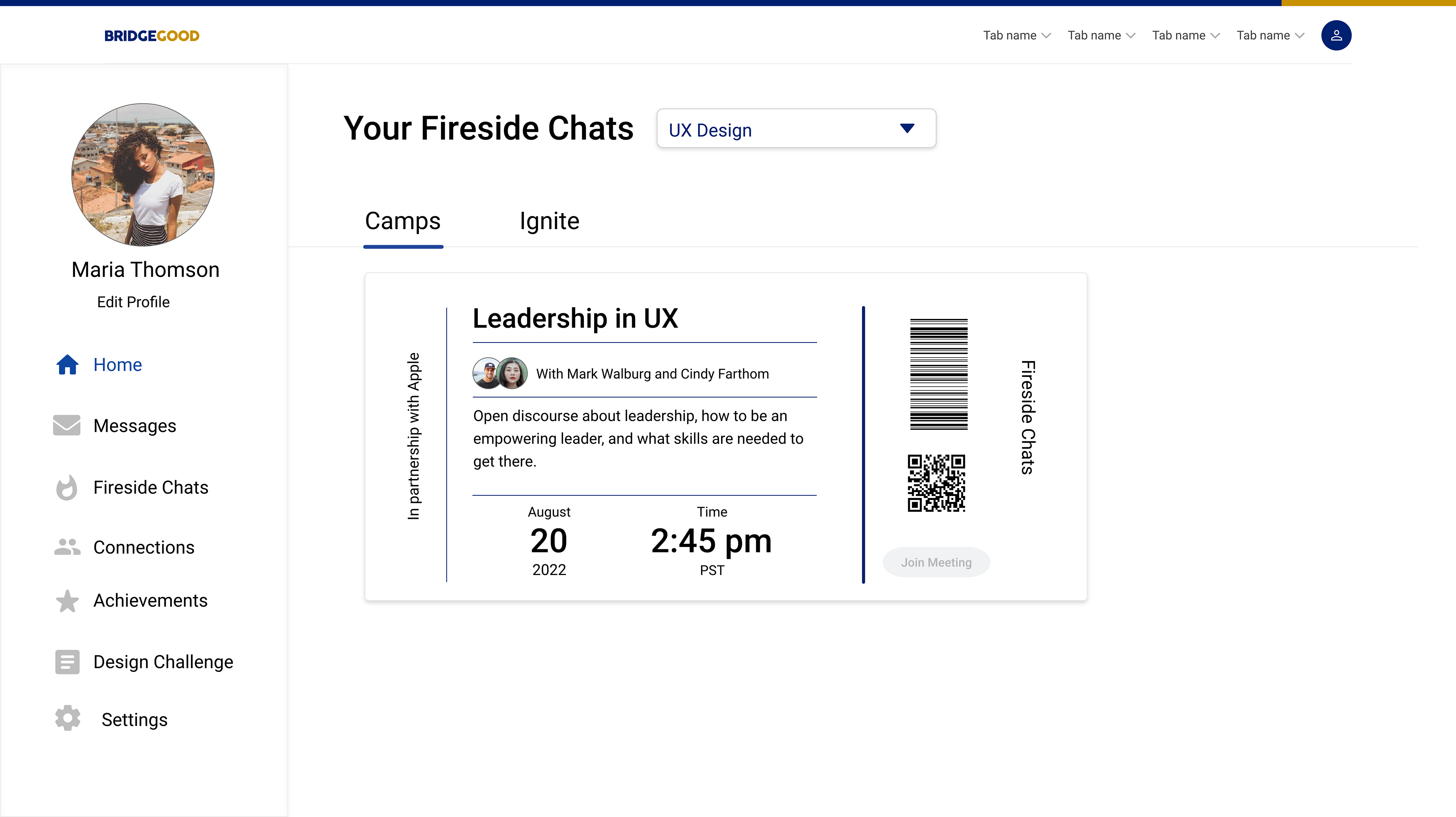Screen dimensions: 1456x817
Task: Click the Edit Profile link
Action: [x=133, y=302]
